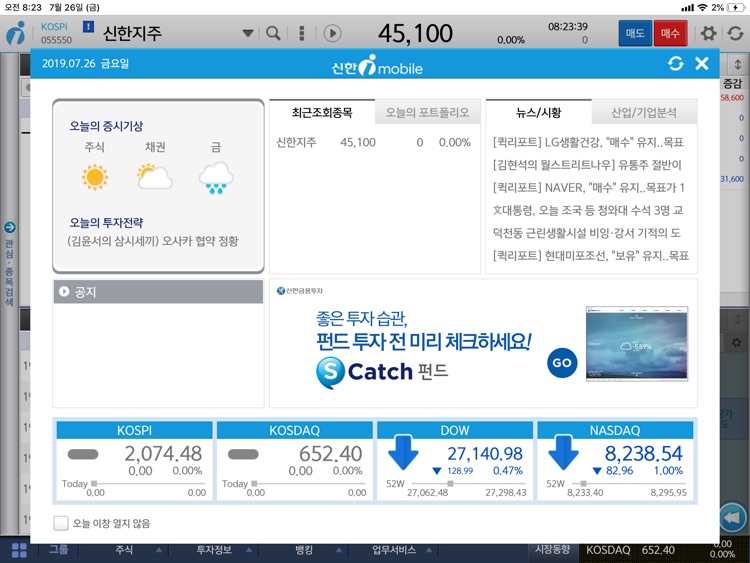Screen dimensions: 750x563
Task: Close the Shinhan i mobile popup
Action: [702, 63]
